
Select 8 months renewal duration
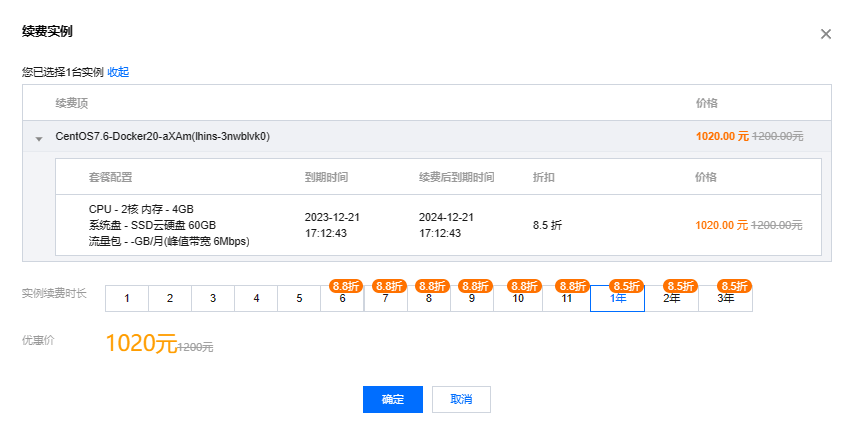428,298
